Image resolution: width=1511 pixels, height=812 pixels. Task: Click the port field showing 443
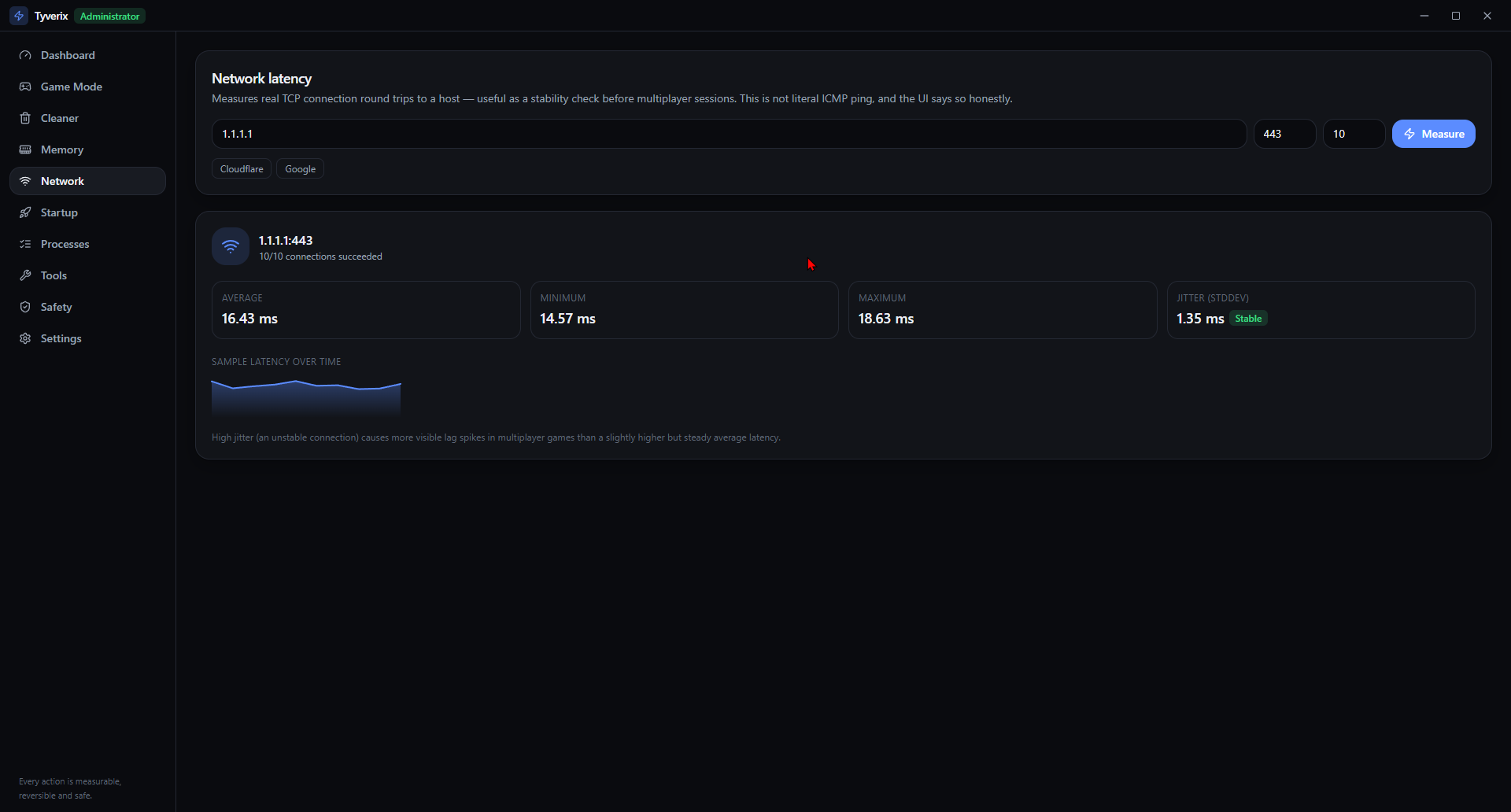[x=1284, y=134]
